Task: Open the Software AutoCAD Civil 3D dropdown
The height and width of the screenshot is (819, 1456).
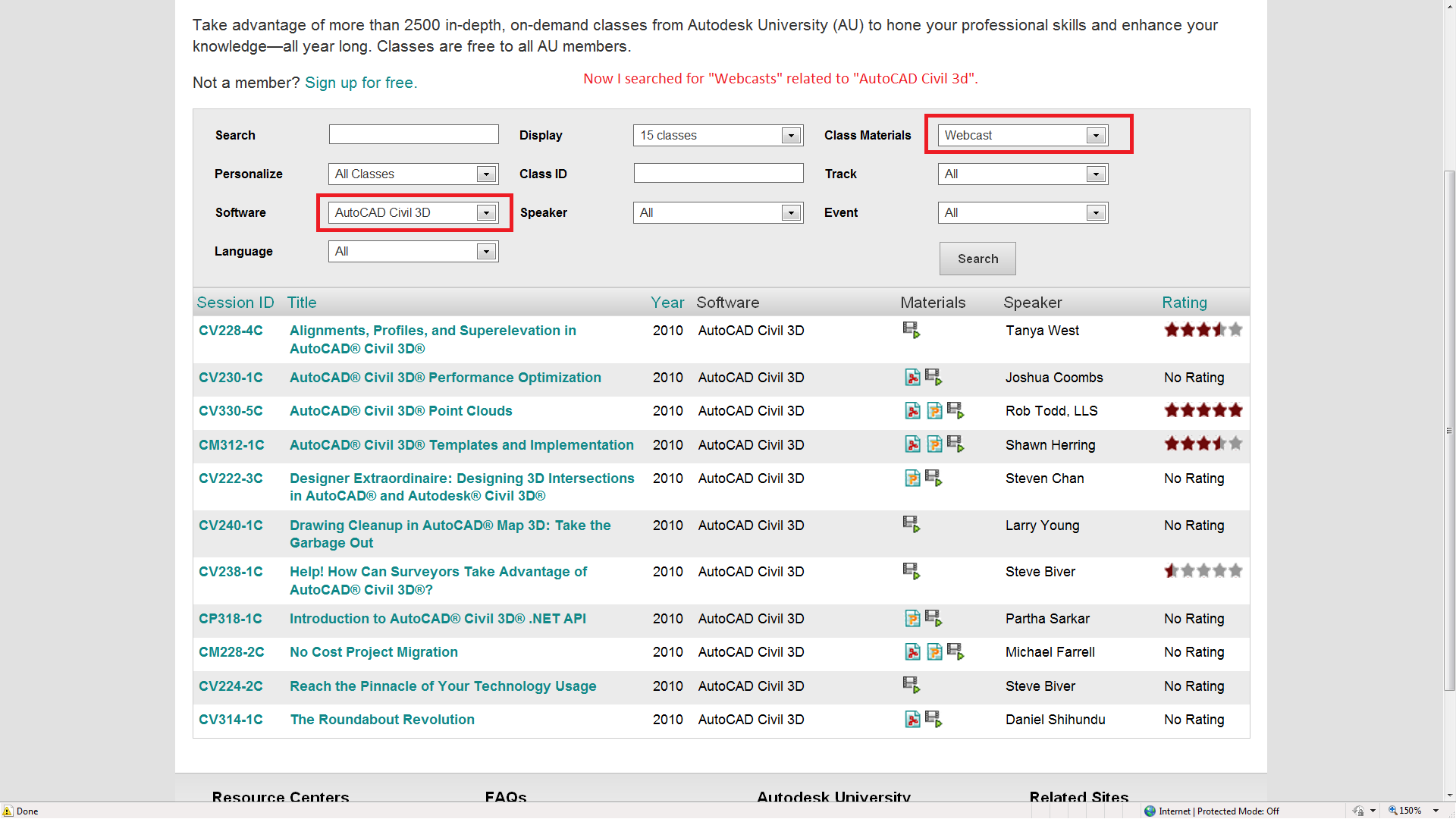Action: [x=413, y=213]
